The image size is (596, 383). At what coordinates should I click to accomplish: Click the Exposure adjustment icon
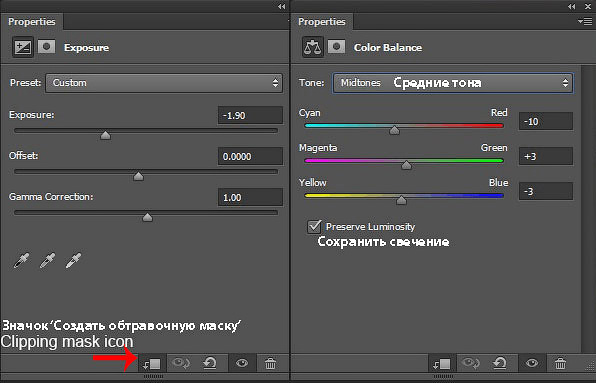click(22, 47)
